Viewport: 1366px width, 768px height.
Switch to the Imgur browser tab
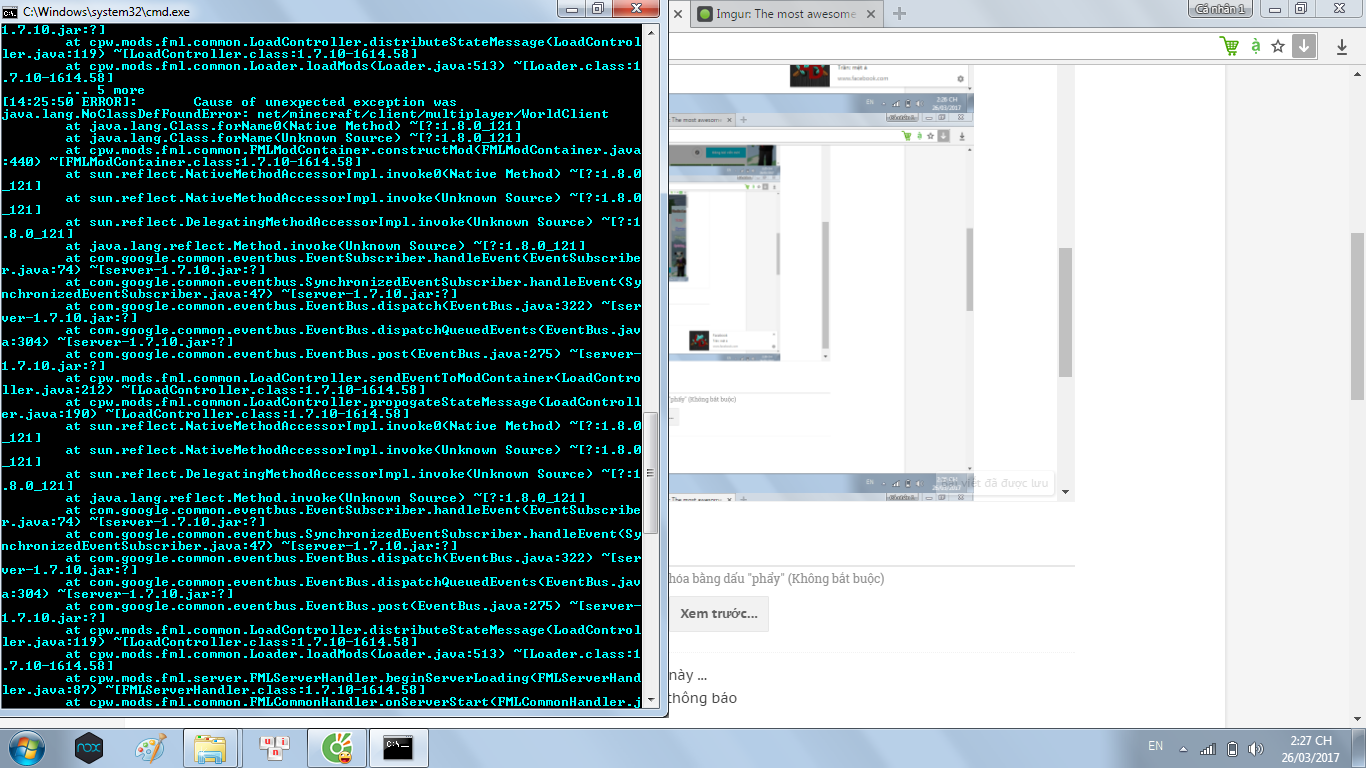[x=784, y=14]
